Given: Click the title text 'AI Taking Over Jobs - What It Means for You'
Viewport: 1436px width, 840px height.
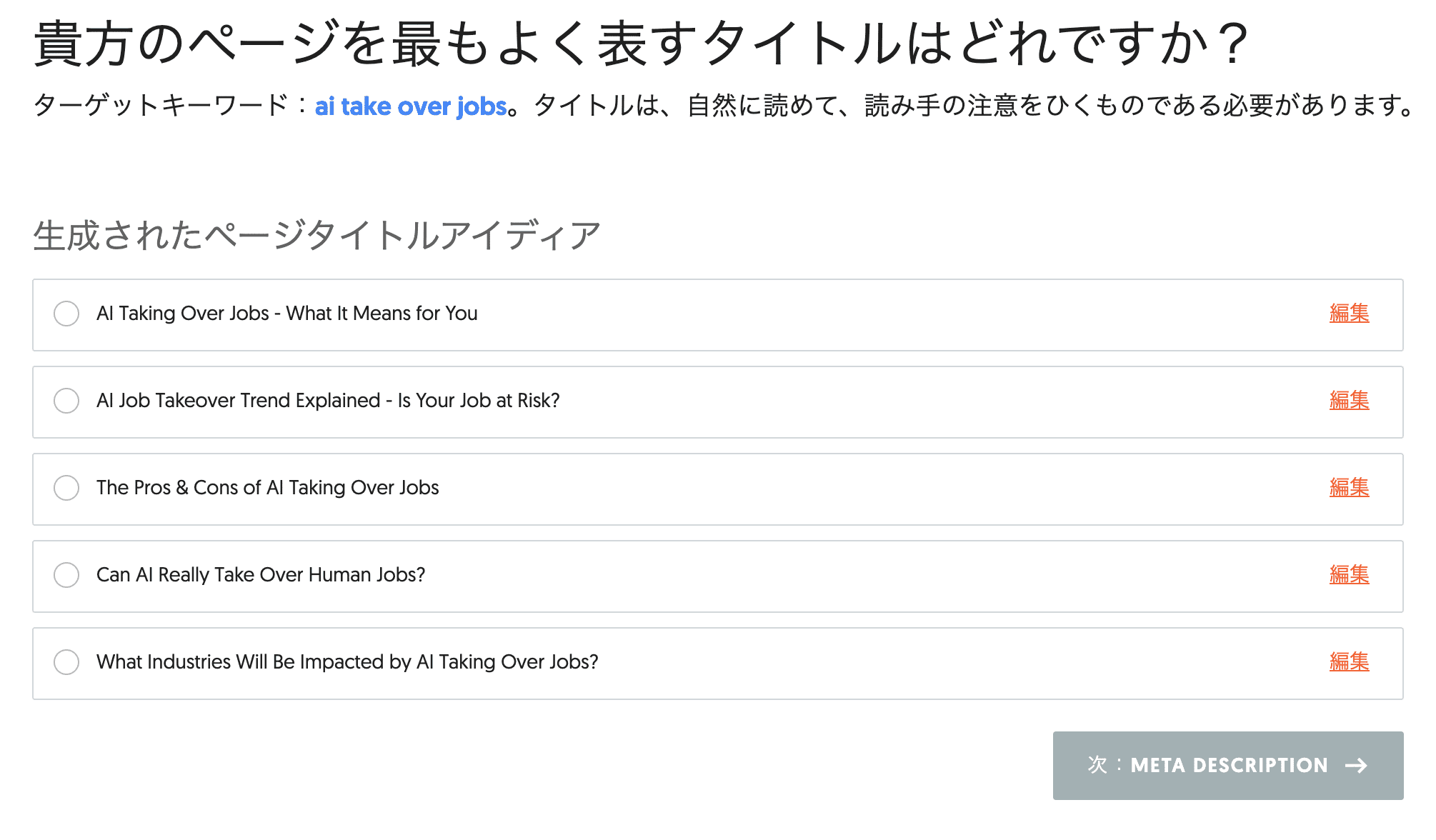Looking at the screenshot, I should tap(288, 314).
